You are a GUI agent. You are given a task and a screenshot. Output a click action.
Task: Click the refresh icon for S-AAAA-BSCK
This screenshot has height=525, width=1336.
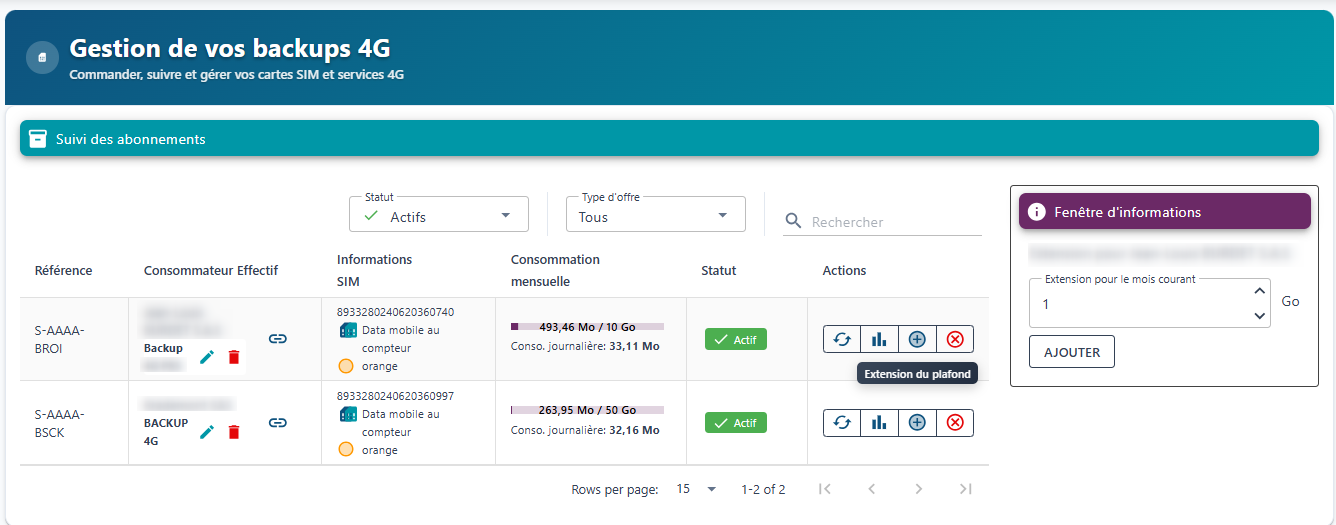[842, 423]
